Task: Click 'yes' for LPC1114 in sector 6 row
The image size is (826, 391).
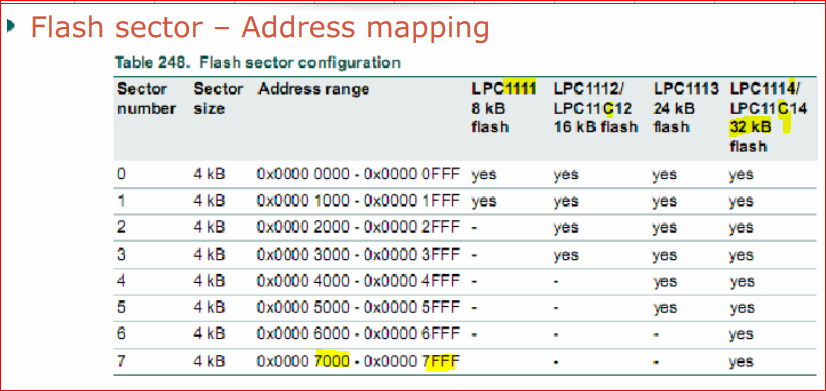Action: coord(742,335)
